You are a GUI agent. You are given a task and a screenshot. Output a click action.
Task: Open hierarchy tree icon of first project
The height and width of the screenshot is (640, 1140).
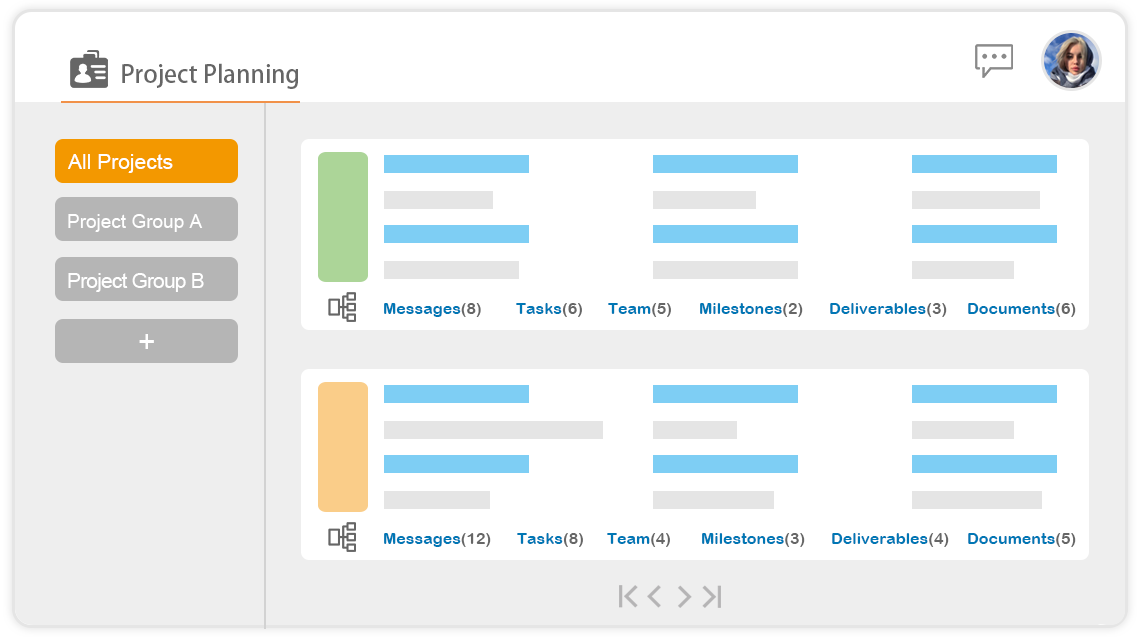tap(342, 307)
